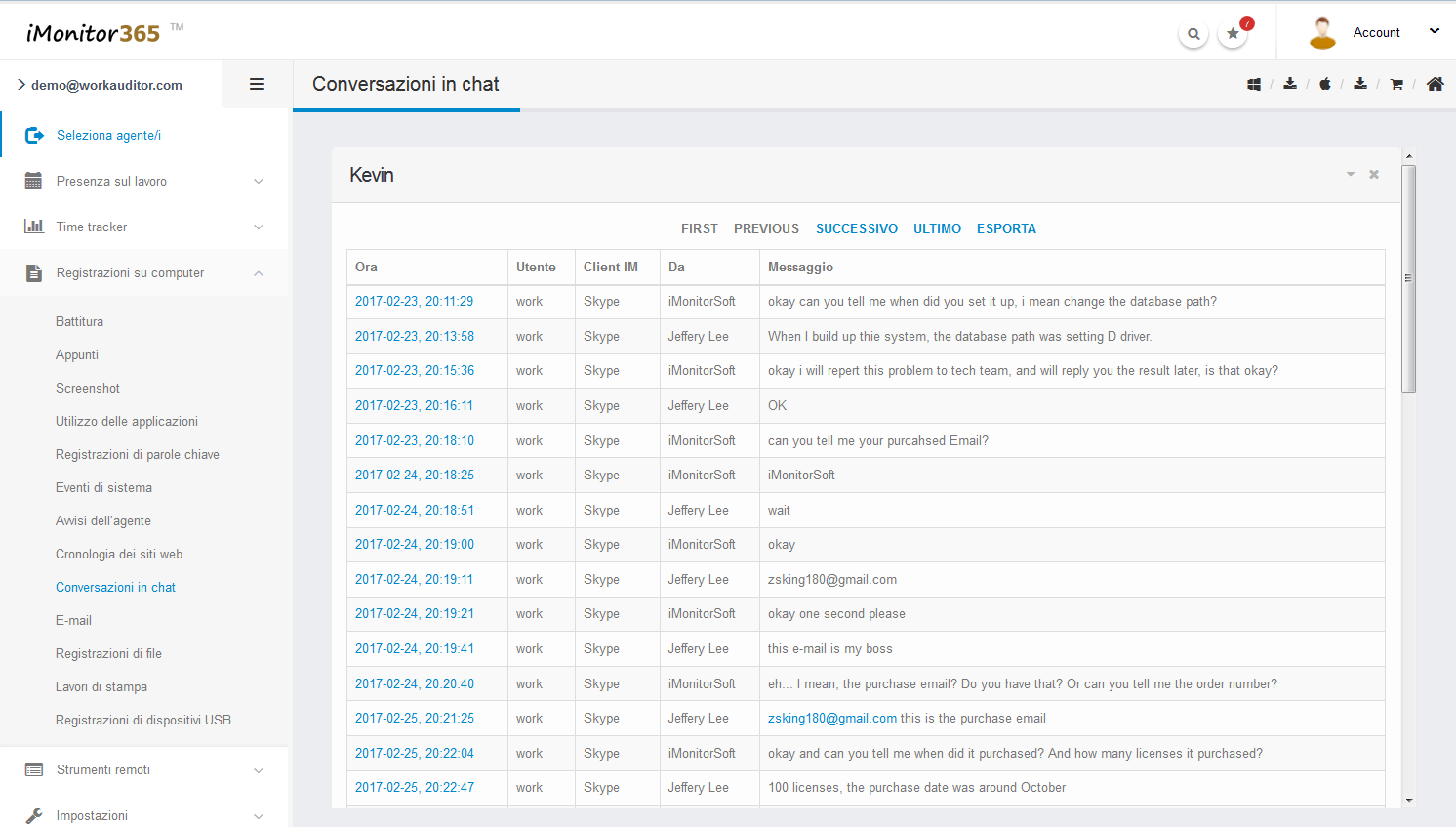Open the shopping cart icon
This screenshot has height=827, width=1456.
[1396, 85]
